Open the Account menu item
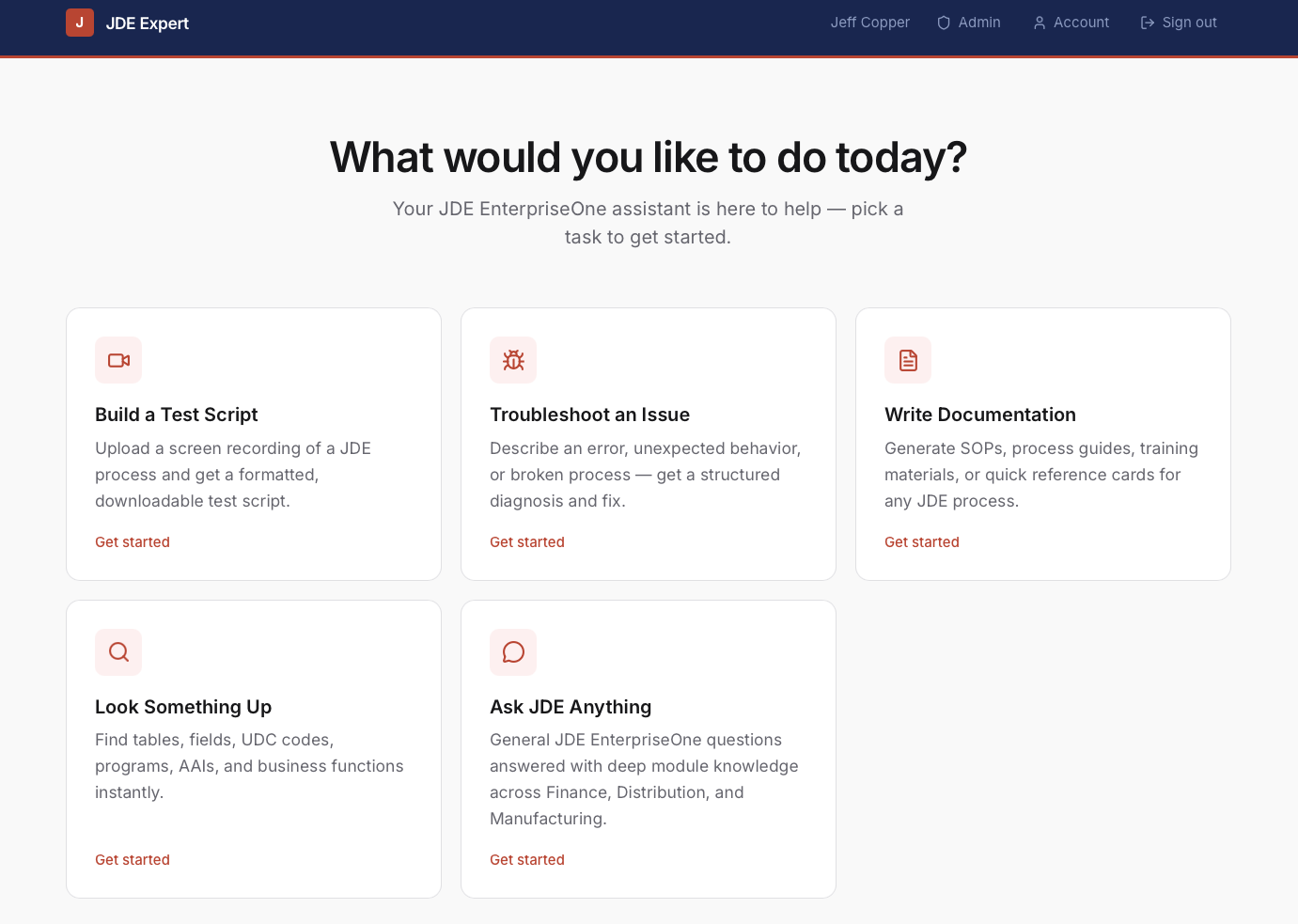 (1071, 23)
